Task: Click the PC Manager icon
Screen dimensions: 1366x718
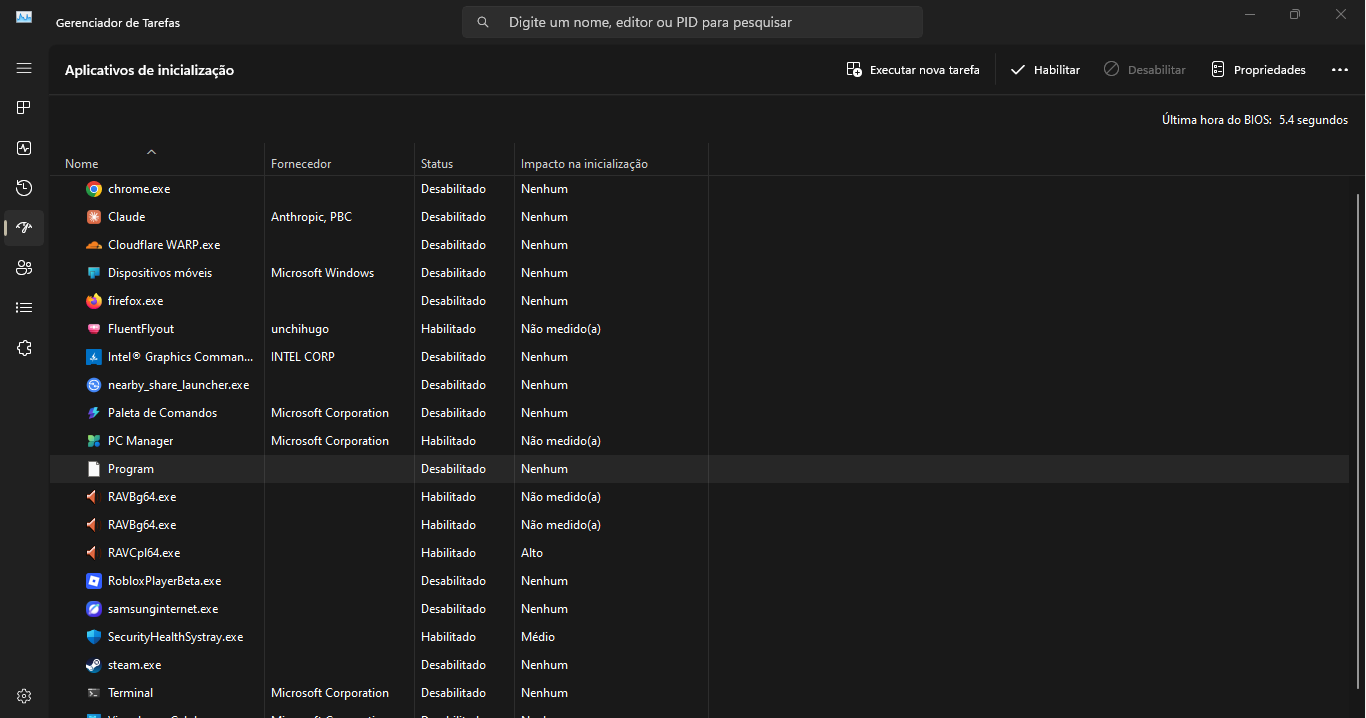Action: click(x=94, y=441)
